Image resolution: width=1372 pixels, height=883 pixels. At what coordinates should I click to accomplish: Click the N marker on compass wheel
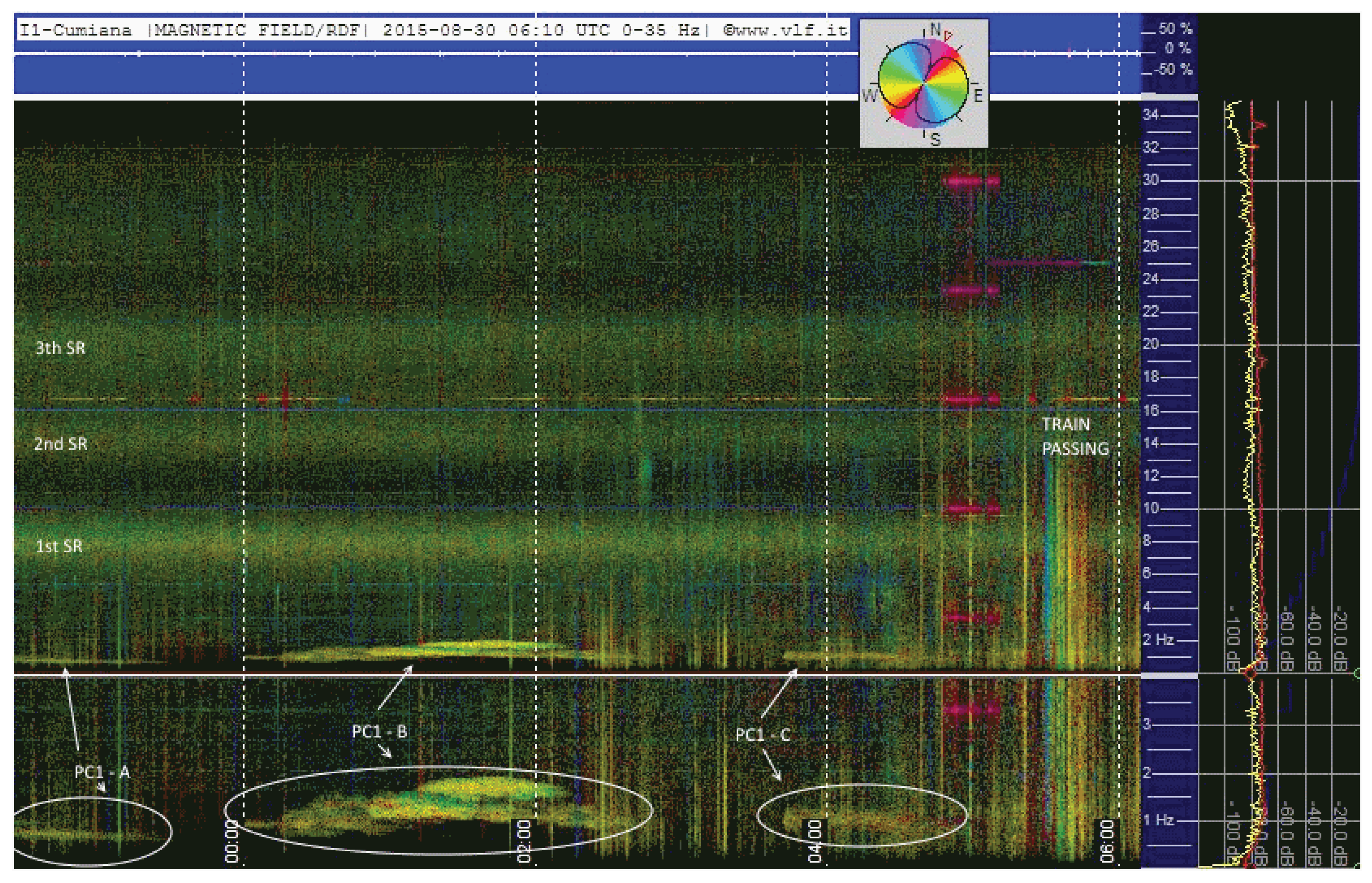click(935, 29)
